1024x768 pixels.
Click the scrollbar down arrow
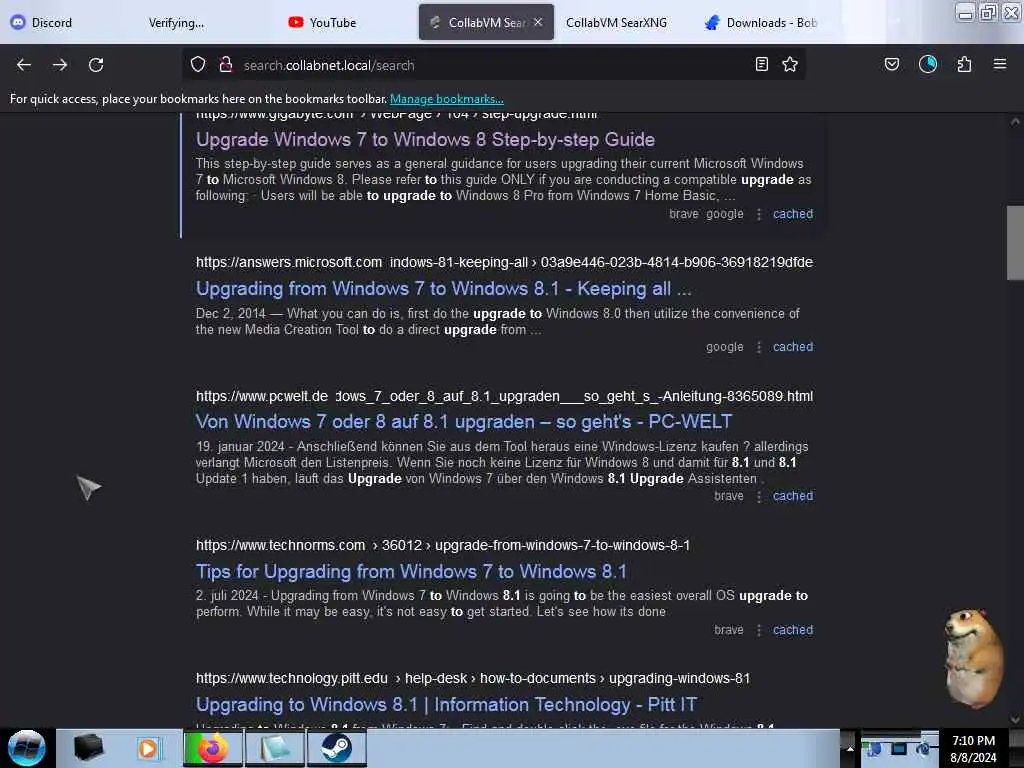[1015, 719]
